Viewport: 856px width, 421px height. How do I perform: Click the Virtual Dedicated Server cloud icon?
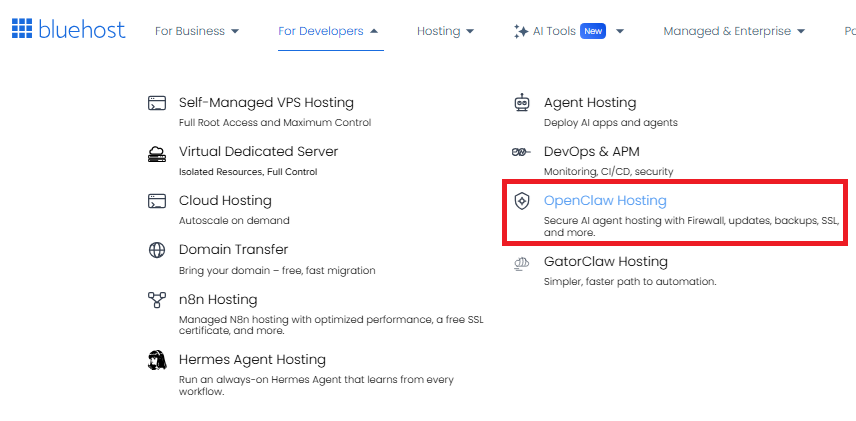(x=157, y=153)
